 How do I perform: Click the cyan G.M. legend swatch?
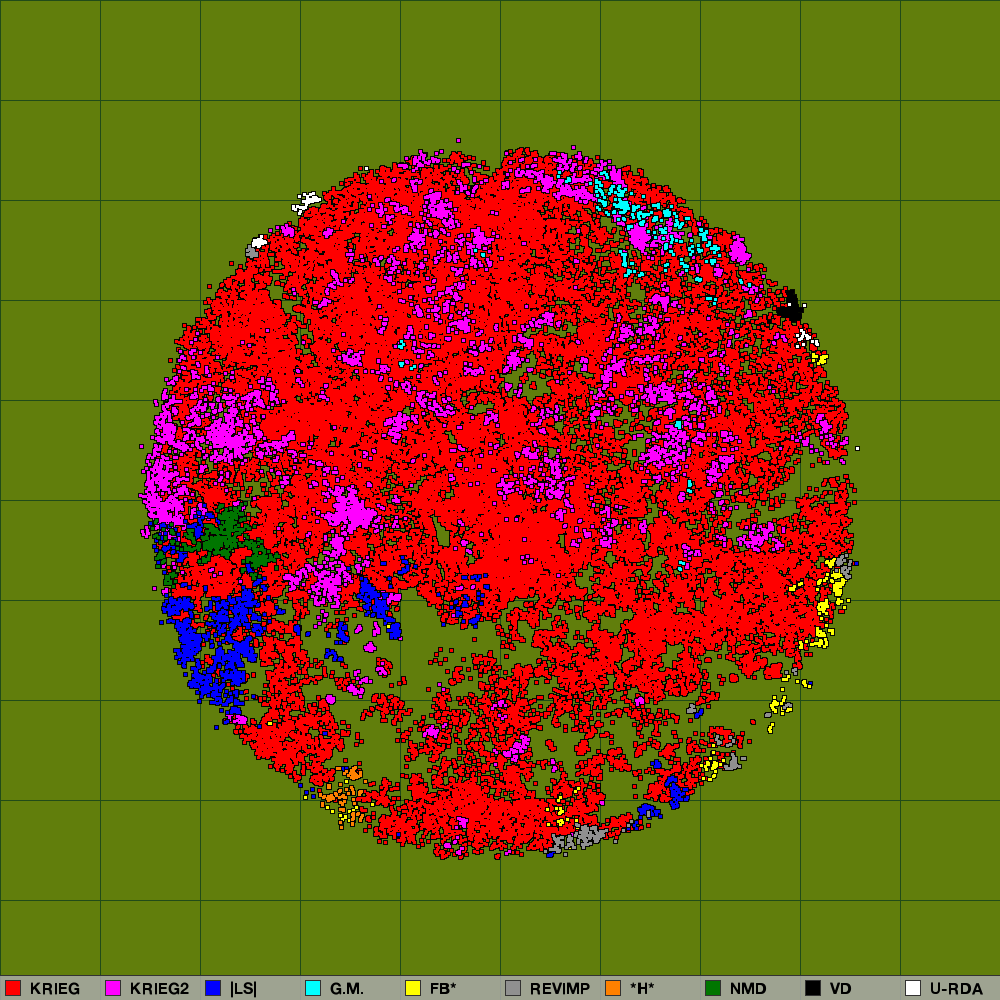[313, 988]
